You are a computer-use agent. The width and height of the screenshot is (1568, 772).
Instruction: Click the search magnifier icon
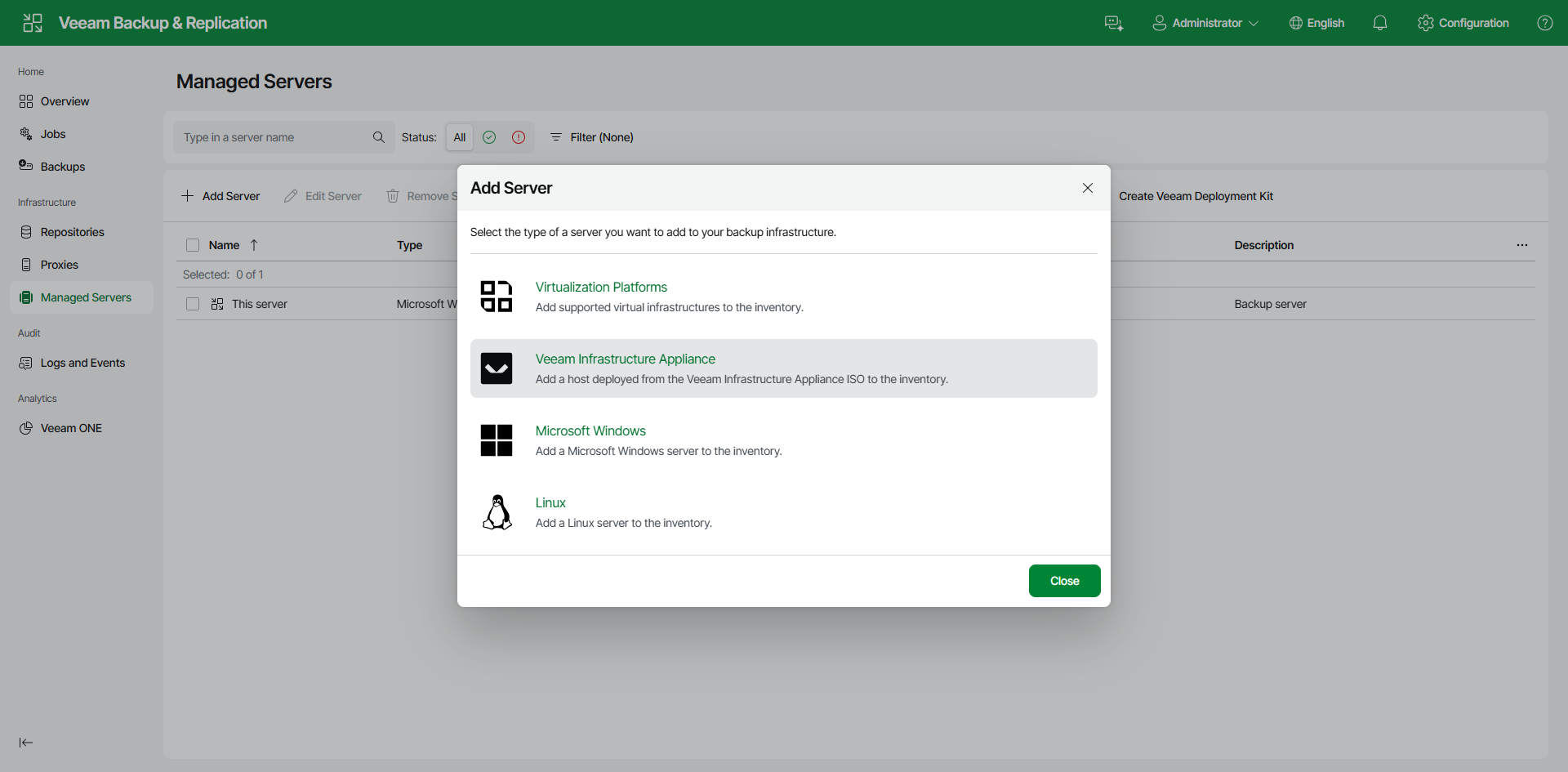tap(379, 137)
